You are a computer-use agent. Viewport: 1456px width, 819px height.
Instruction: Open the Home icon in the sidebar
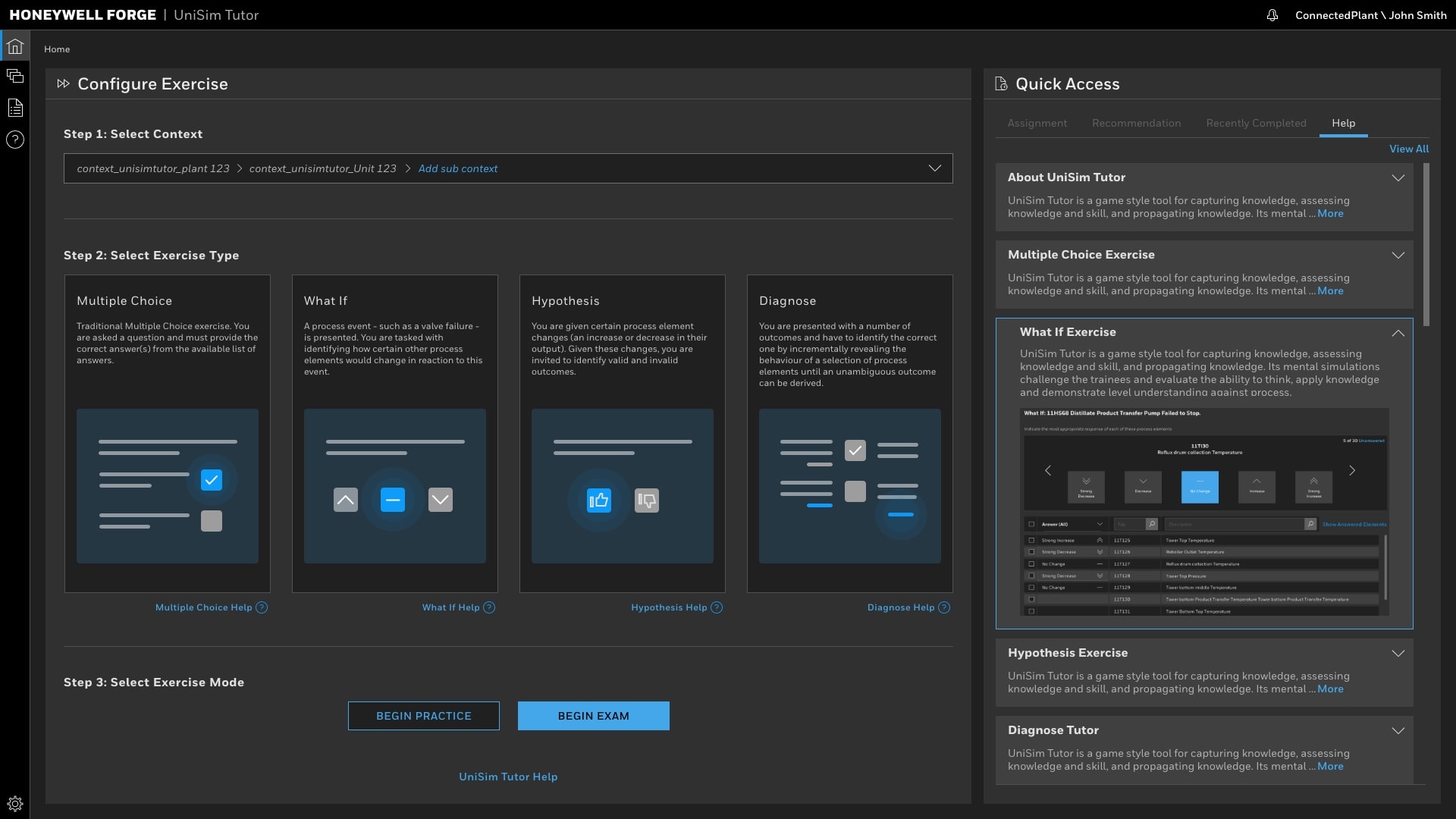point(15,46)
